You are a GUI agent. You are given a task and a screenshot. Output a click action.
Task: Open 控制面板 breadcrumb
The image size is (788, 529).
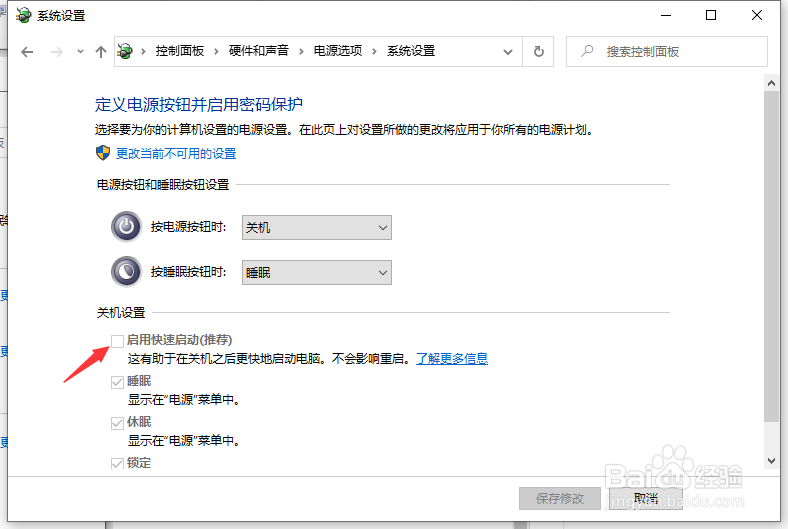click(179, 51)
